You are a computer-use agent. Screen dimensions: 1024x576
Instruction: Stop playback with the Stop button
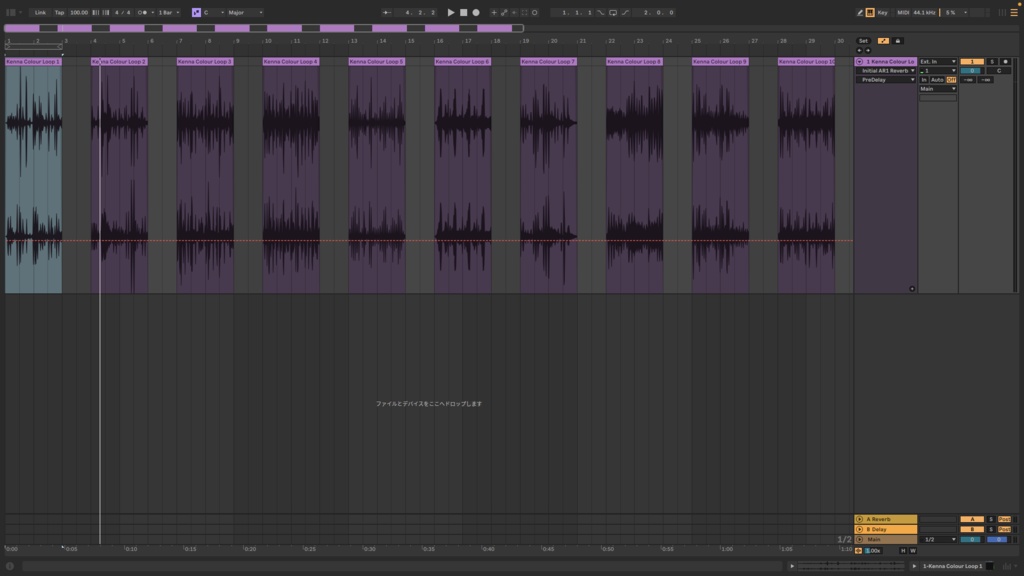coord(464,12)
